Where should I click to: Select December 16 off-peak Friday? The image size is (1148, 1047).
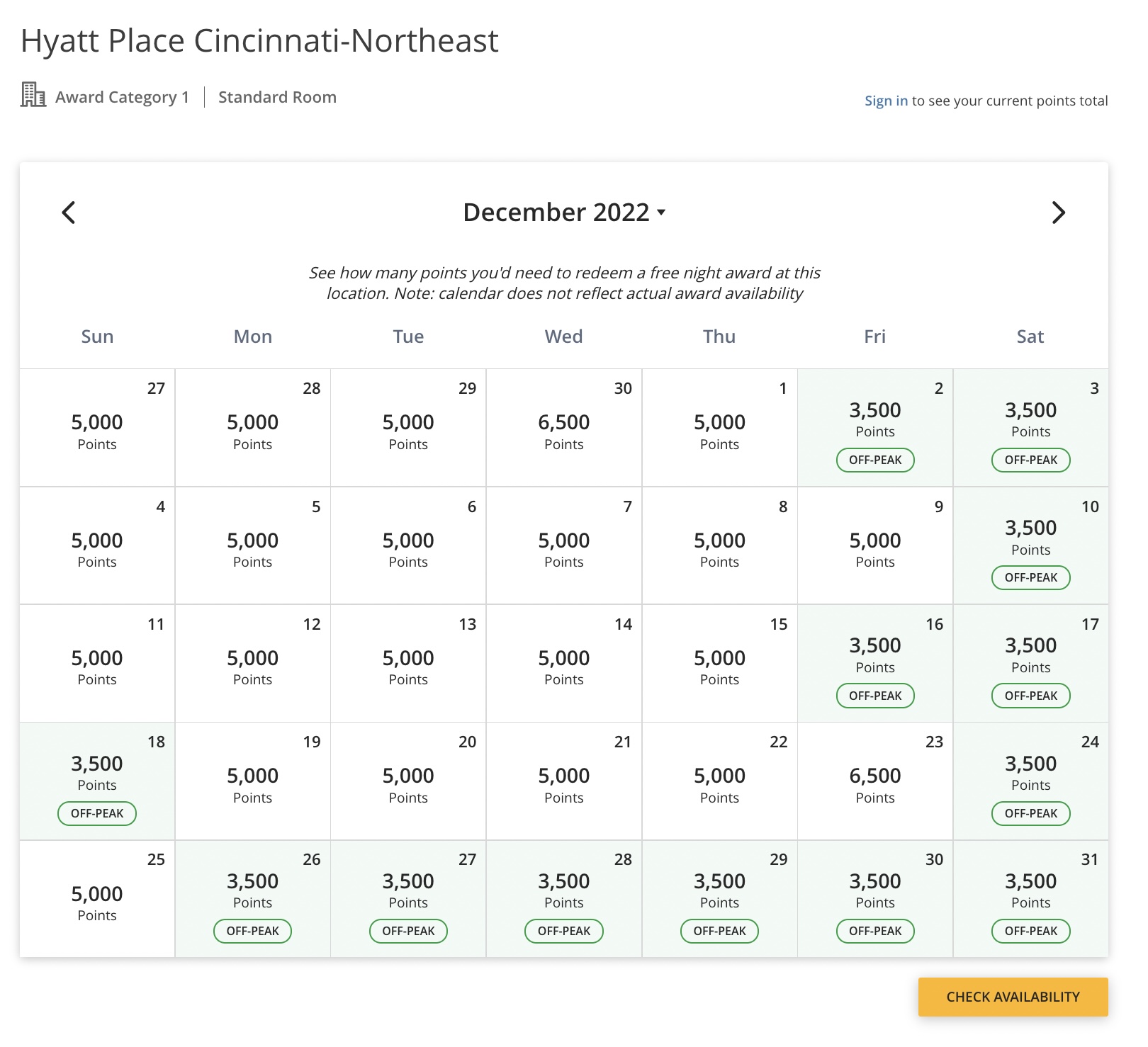pos(875,664)
